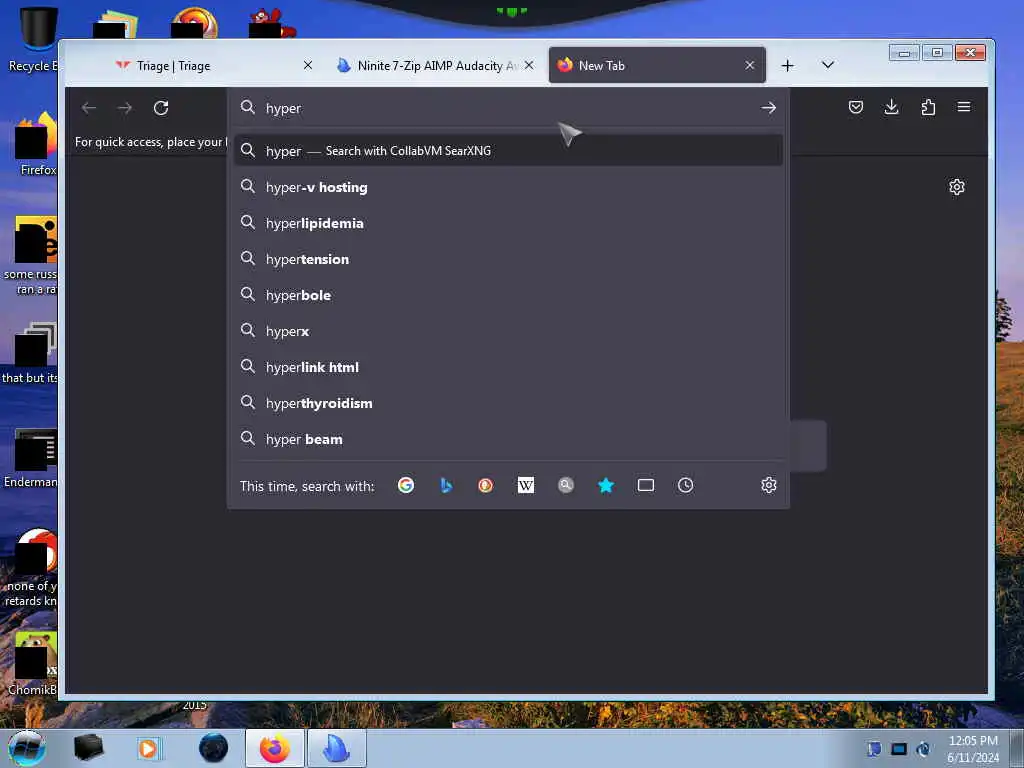
Task: Select the Enderman desktop icon
Action: (x=30, y=458)
